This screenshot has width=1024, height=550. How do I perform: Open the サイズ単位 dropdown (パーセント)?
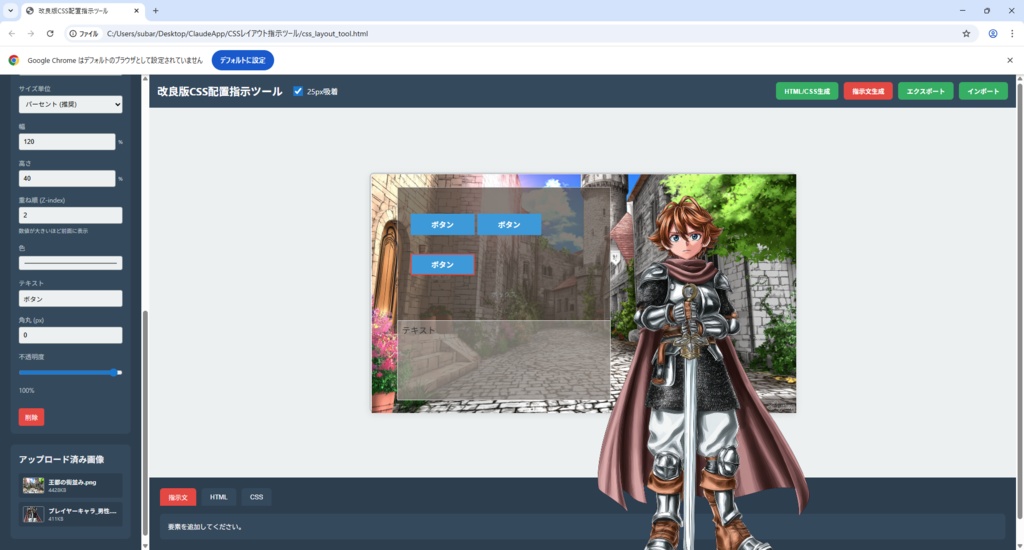point(71,105)
